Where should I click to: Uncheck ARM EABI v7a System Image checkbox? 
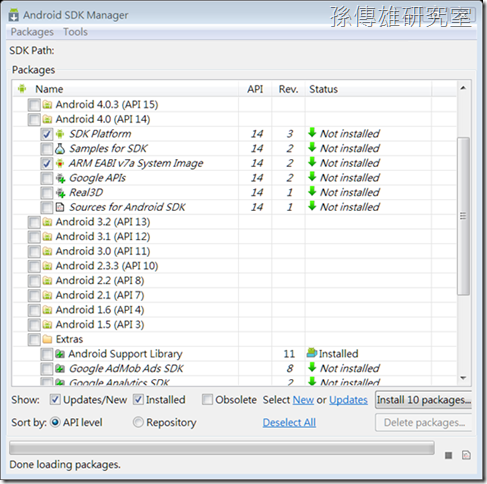tap(47, 164)
